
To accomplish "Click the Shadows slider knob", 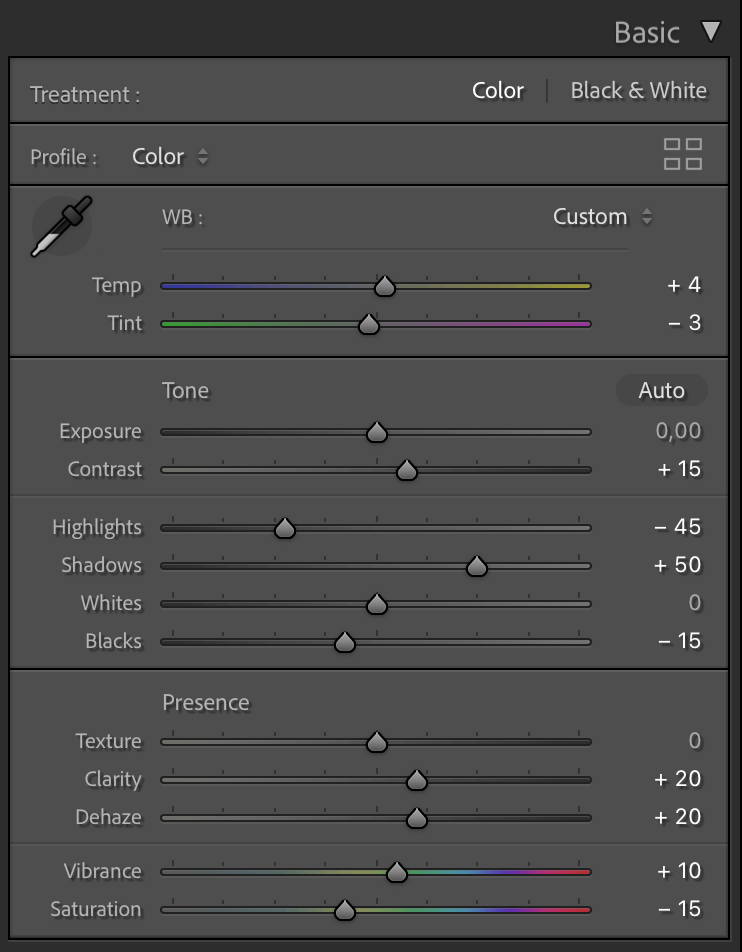I will (477, 566).
